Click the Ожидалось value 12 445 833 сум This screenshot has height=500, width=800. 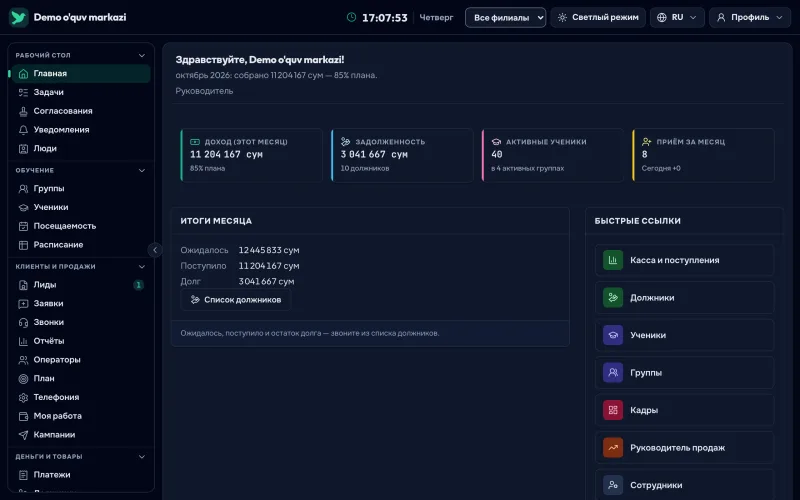pyautogui.click(x=269, y=251)
